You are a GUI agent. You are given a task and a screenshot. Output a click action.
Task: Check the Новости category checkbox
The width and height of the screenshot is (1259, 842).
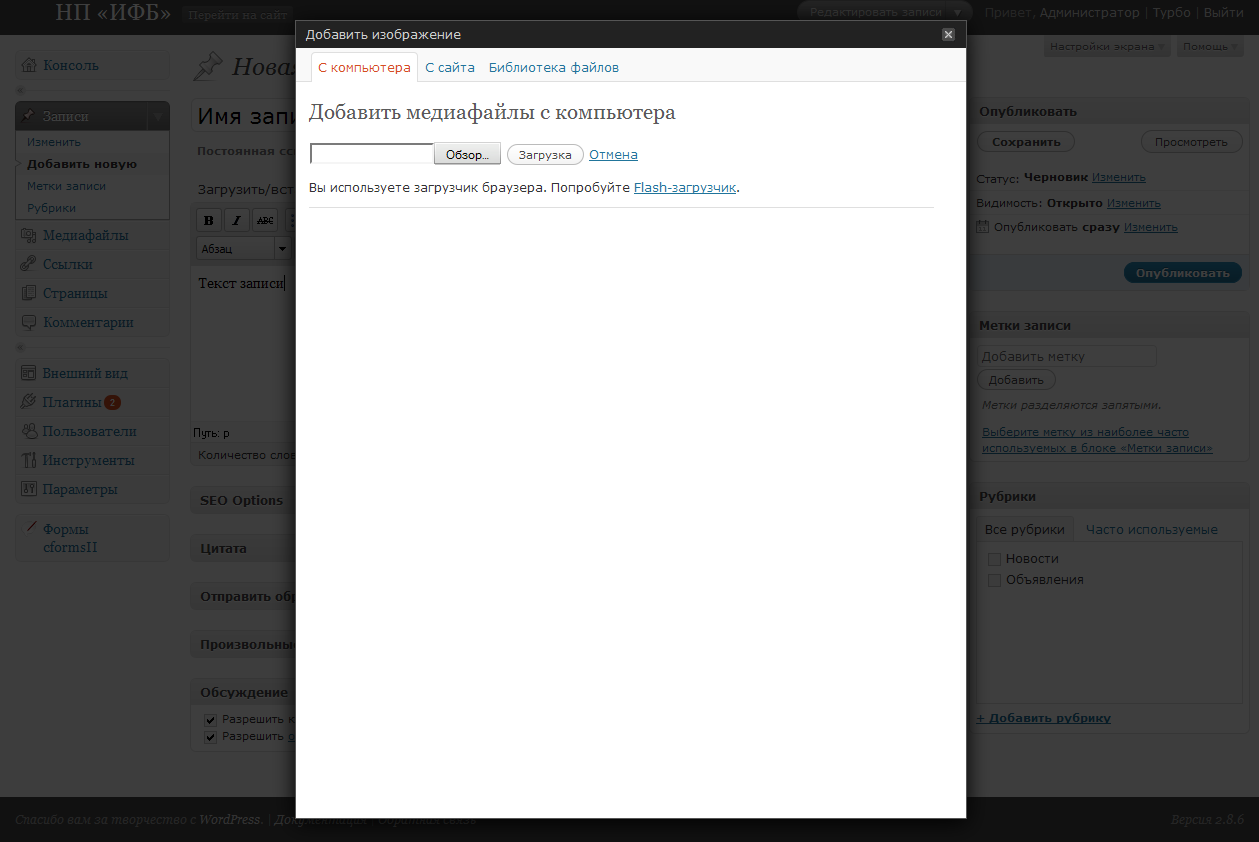[994, 559]
